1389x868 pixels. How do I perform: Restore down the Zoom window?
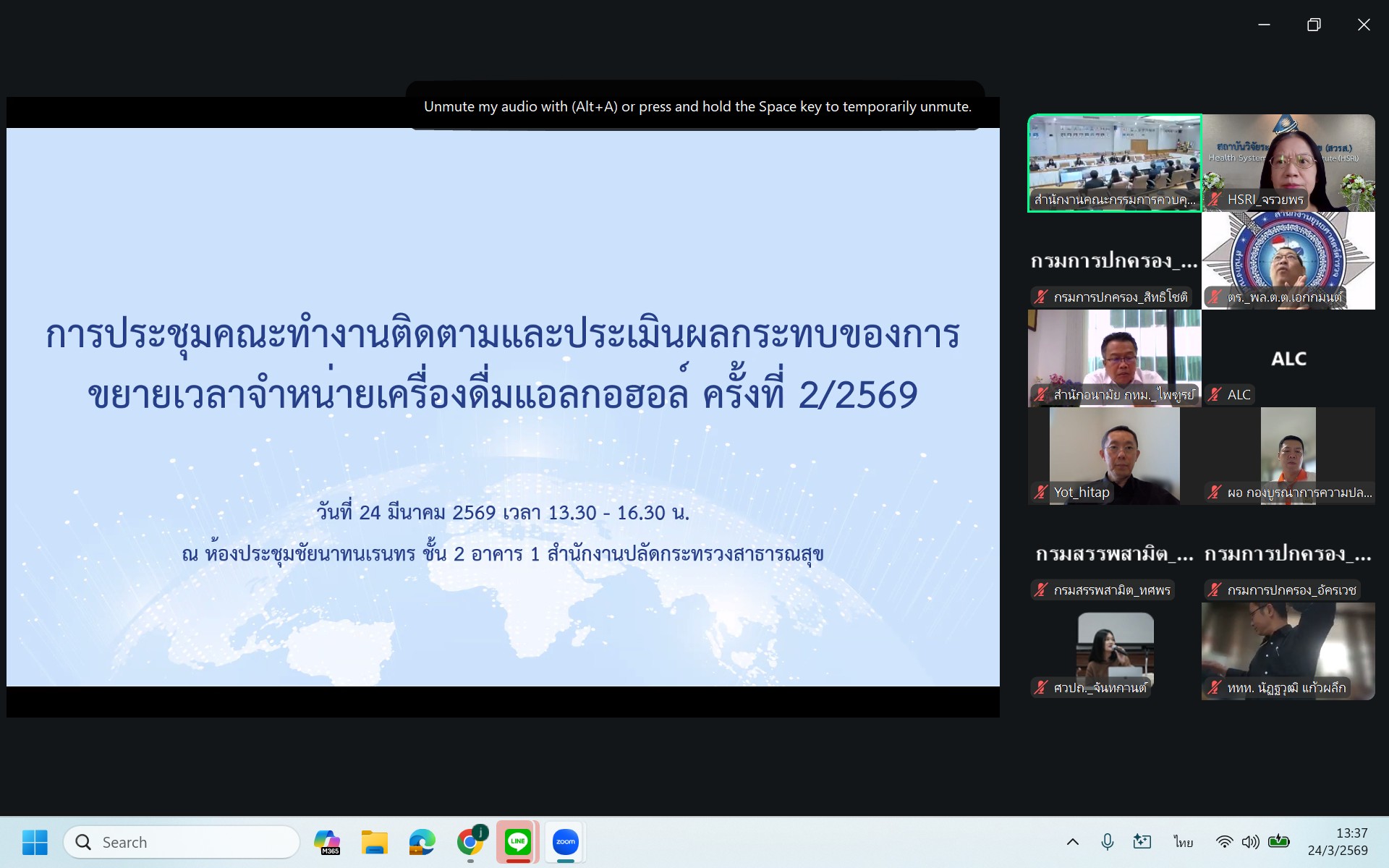click(1314, 25)
